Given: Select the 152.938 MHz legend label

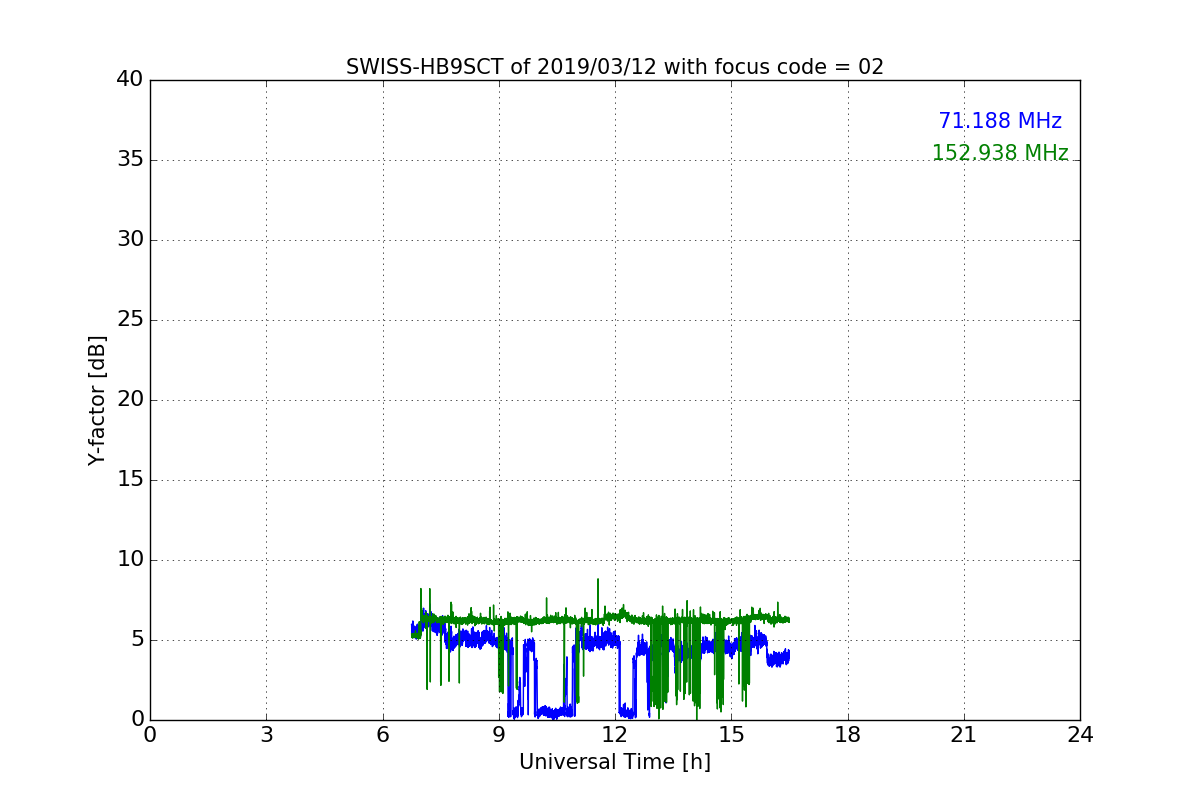Looking at the screenshot, I should 1000,153.
